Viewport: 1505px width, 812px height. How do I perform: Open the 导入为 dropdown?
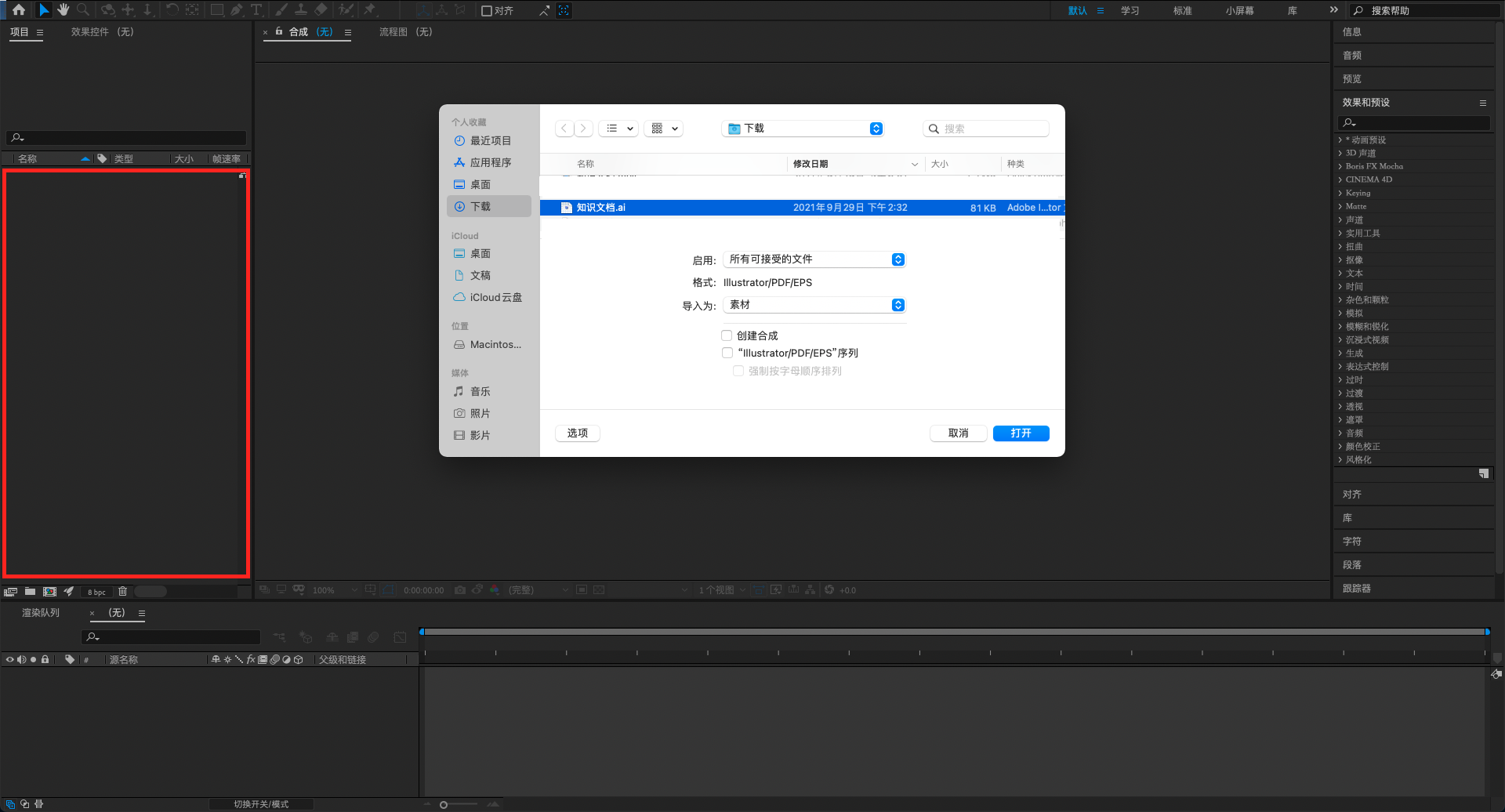[814, 305]
